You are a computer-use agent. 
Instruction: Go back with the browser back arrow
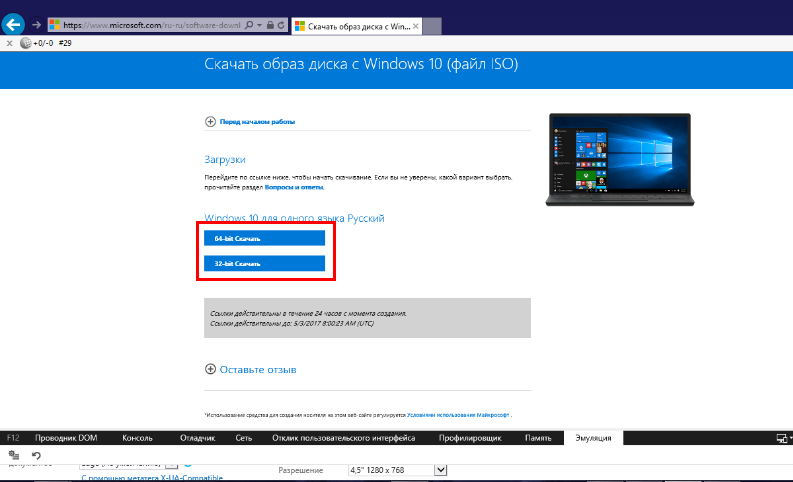[x=13, y=24]
